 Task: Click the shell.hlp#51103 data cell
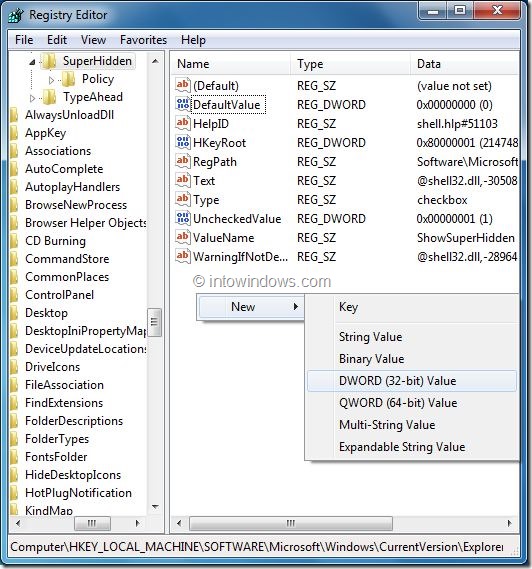coord(457,124)
